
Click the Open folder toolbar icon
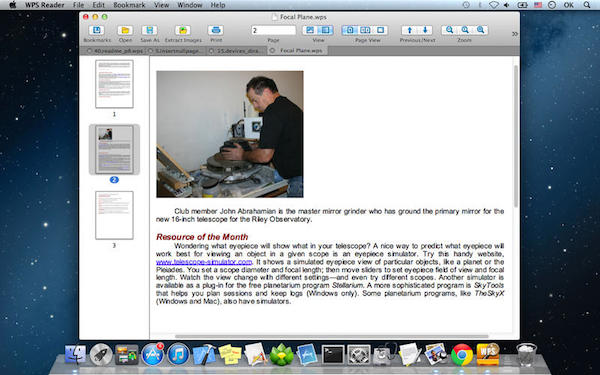125,30
